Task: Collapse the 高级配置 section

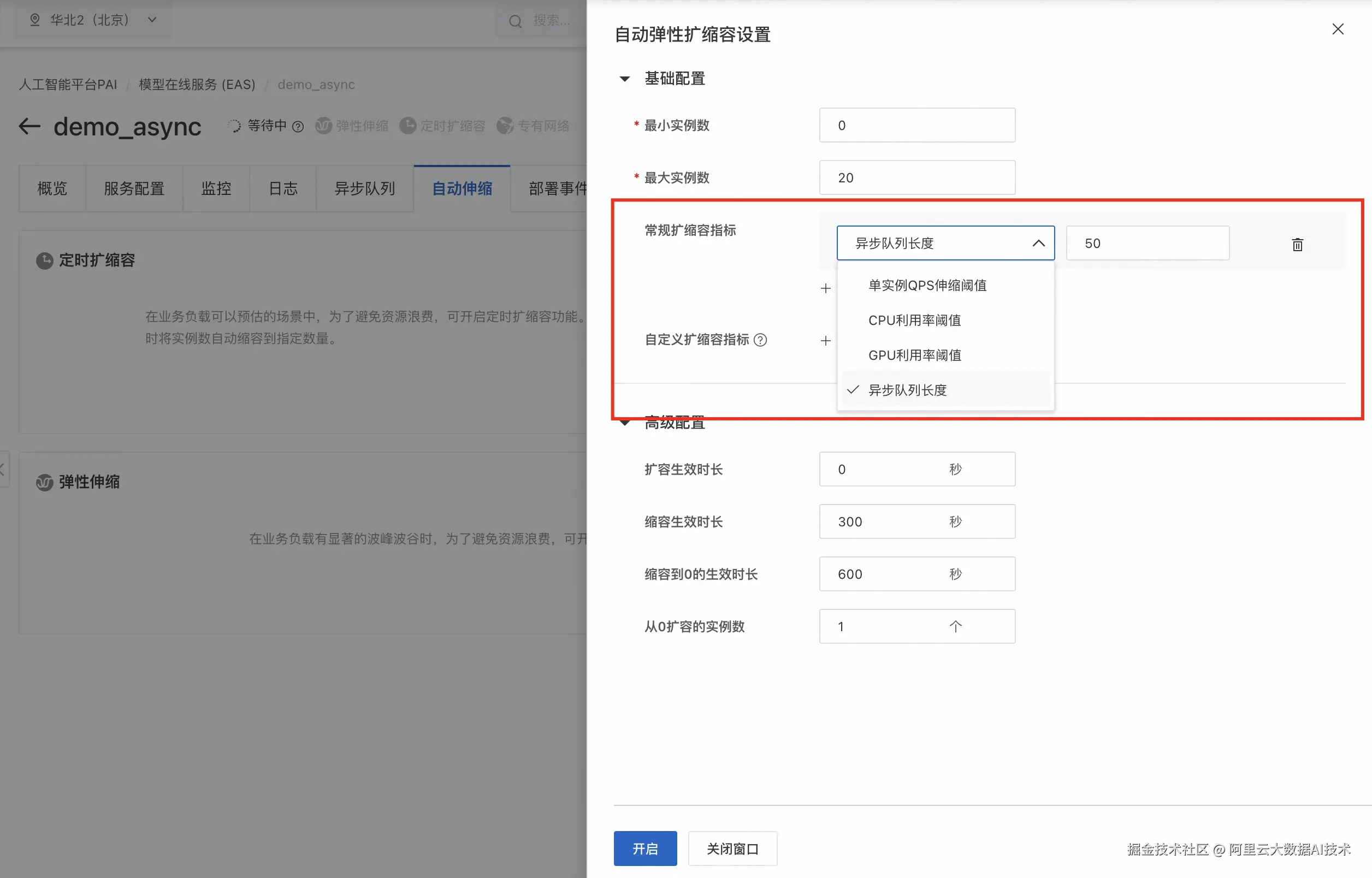Action: tap(625, 424)
